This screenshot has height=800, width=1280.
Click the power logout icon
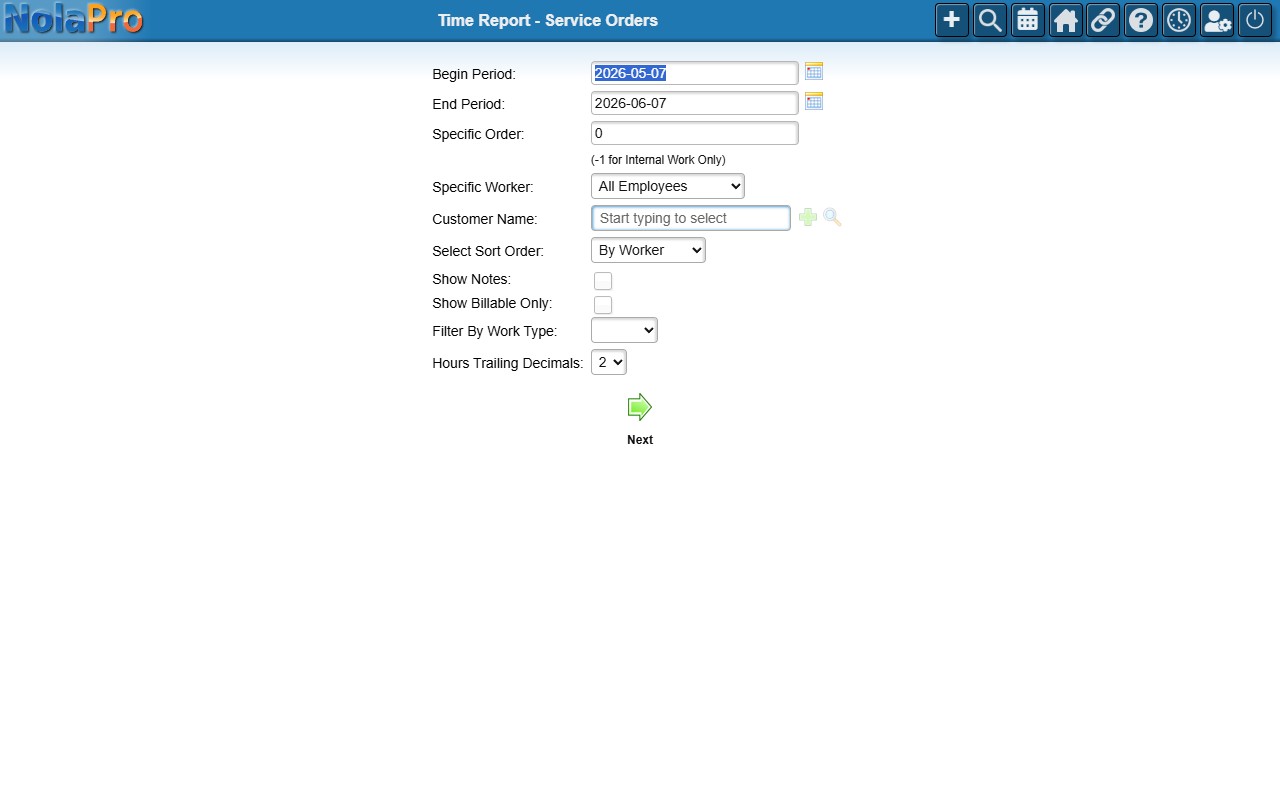tap(1255, 20)
